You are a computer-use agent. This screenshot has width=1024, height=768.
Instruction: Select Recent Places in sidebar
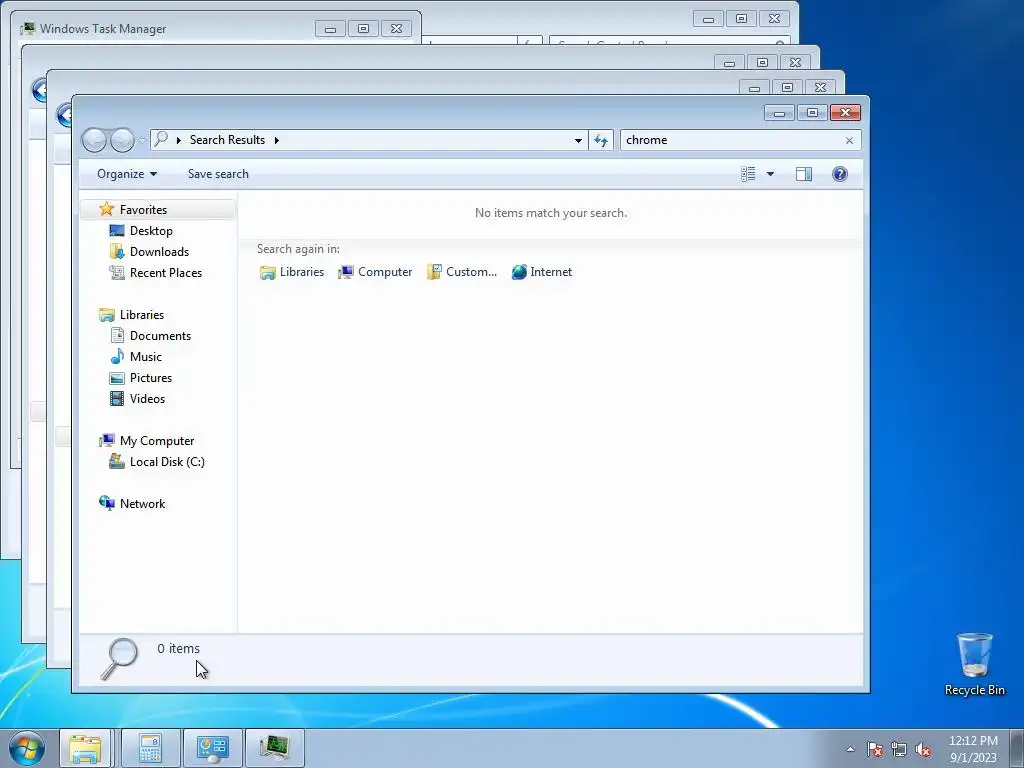point(166,272)
